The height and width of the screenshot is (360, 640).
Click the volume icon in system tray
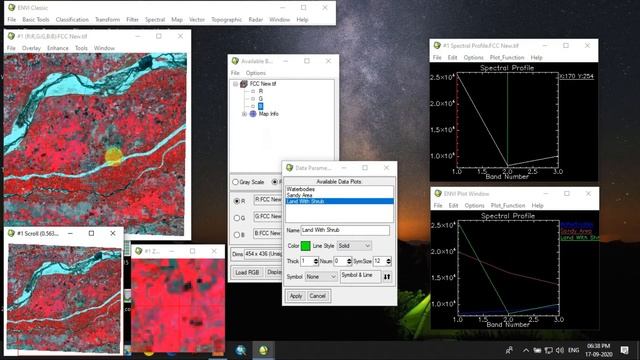pos(560,350)
